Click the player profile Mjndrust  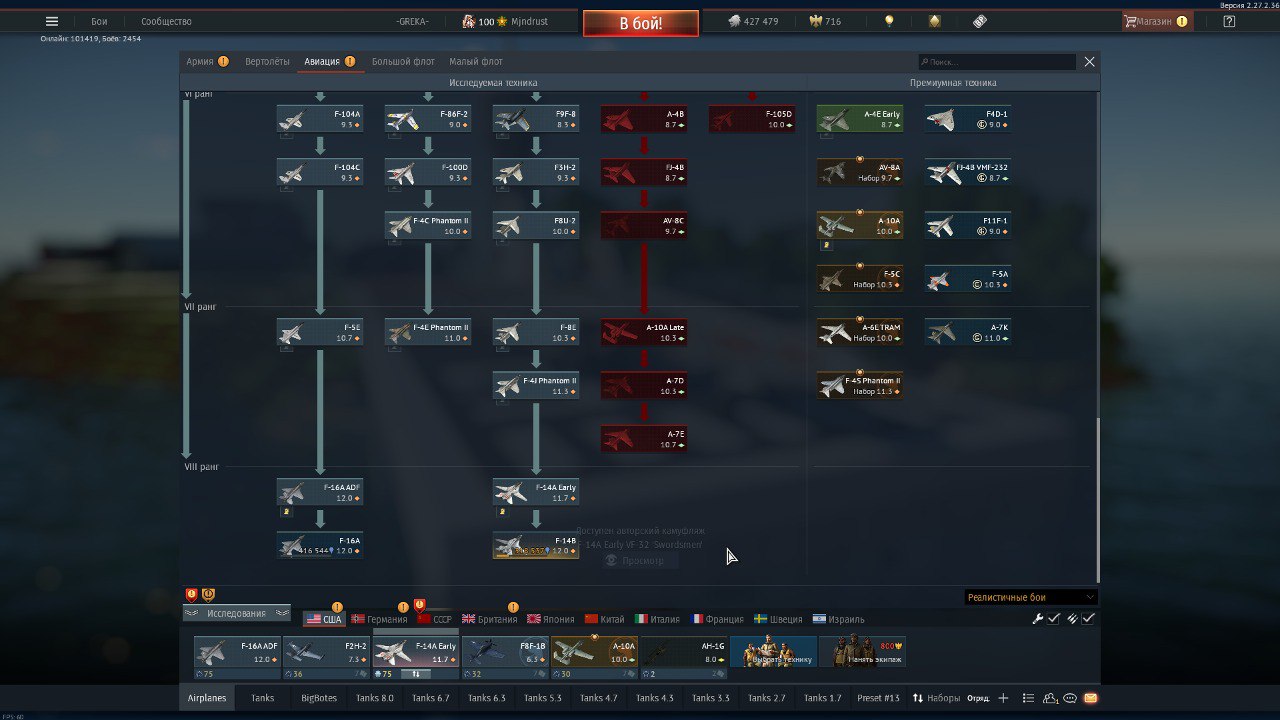(505, 21)
